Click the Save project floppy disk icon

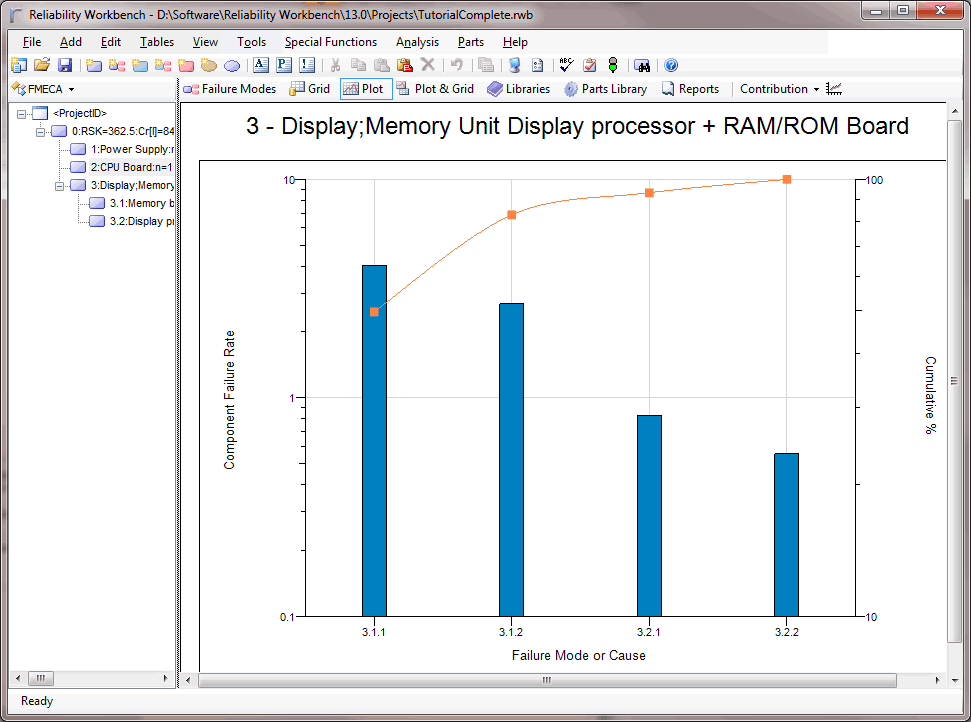(x=65, y=65)
